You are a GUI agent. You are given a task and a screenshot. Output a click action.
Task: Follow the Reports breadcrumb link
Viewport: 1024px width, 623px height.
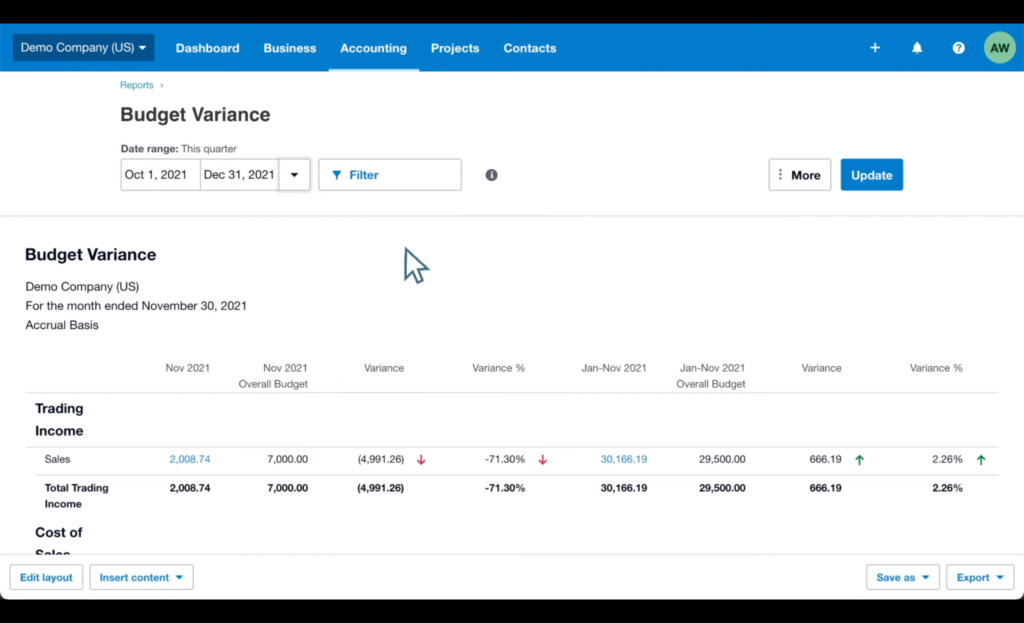click(136, 85)
